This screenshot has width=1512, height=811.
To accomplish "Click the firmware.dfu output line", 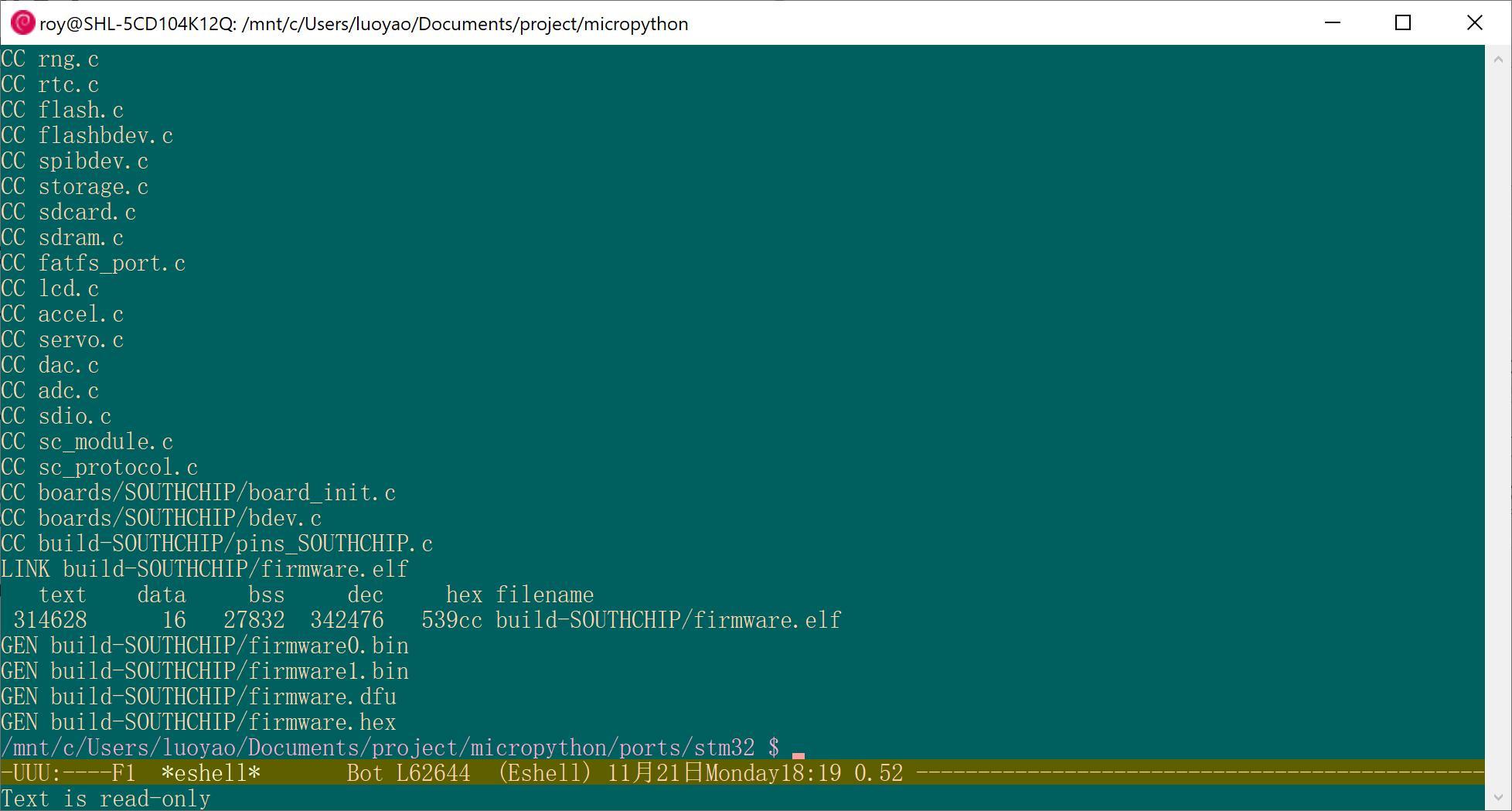I will (x=198, y=697).
